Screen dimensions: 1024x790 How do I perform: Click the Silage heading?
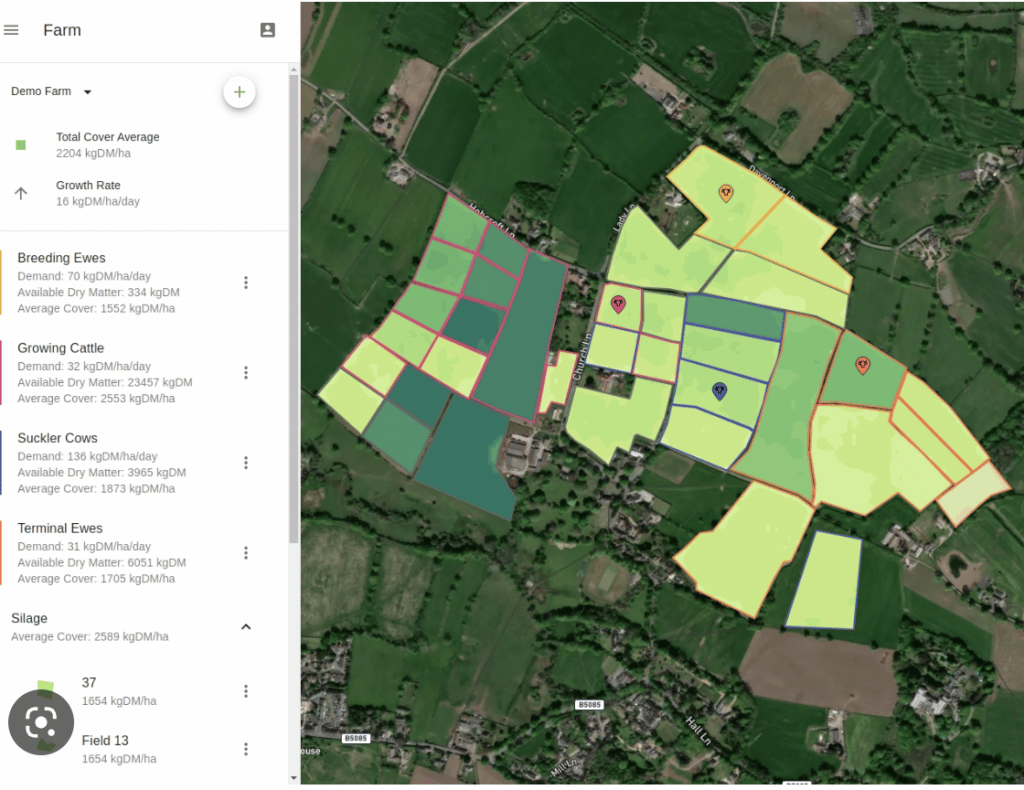(x=29, y=618)
